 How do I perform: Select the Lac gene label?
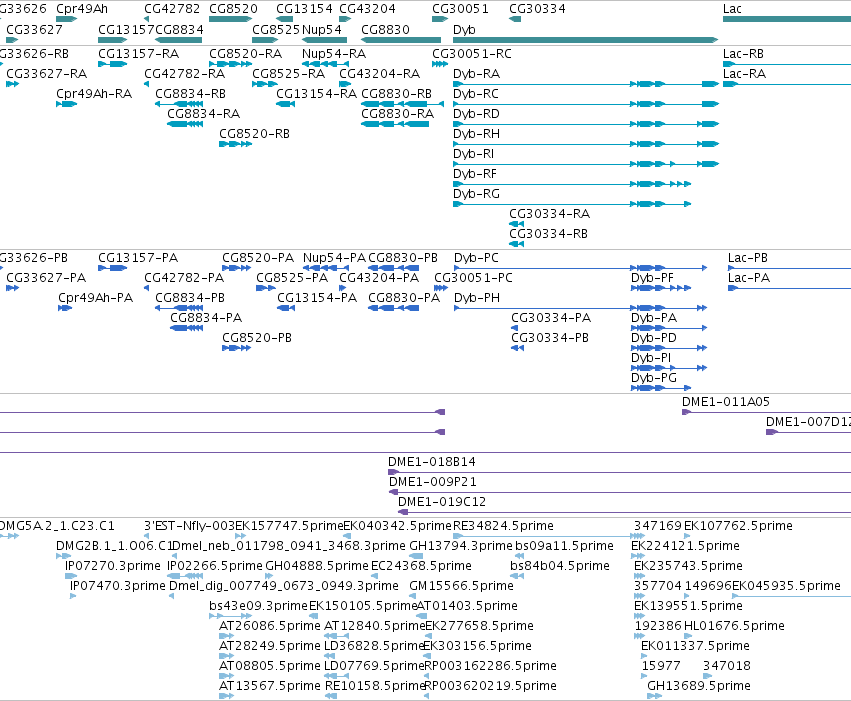pos(732,9)
